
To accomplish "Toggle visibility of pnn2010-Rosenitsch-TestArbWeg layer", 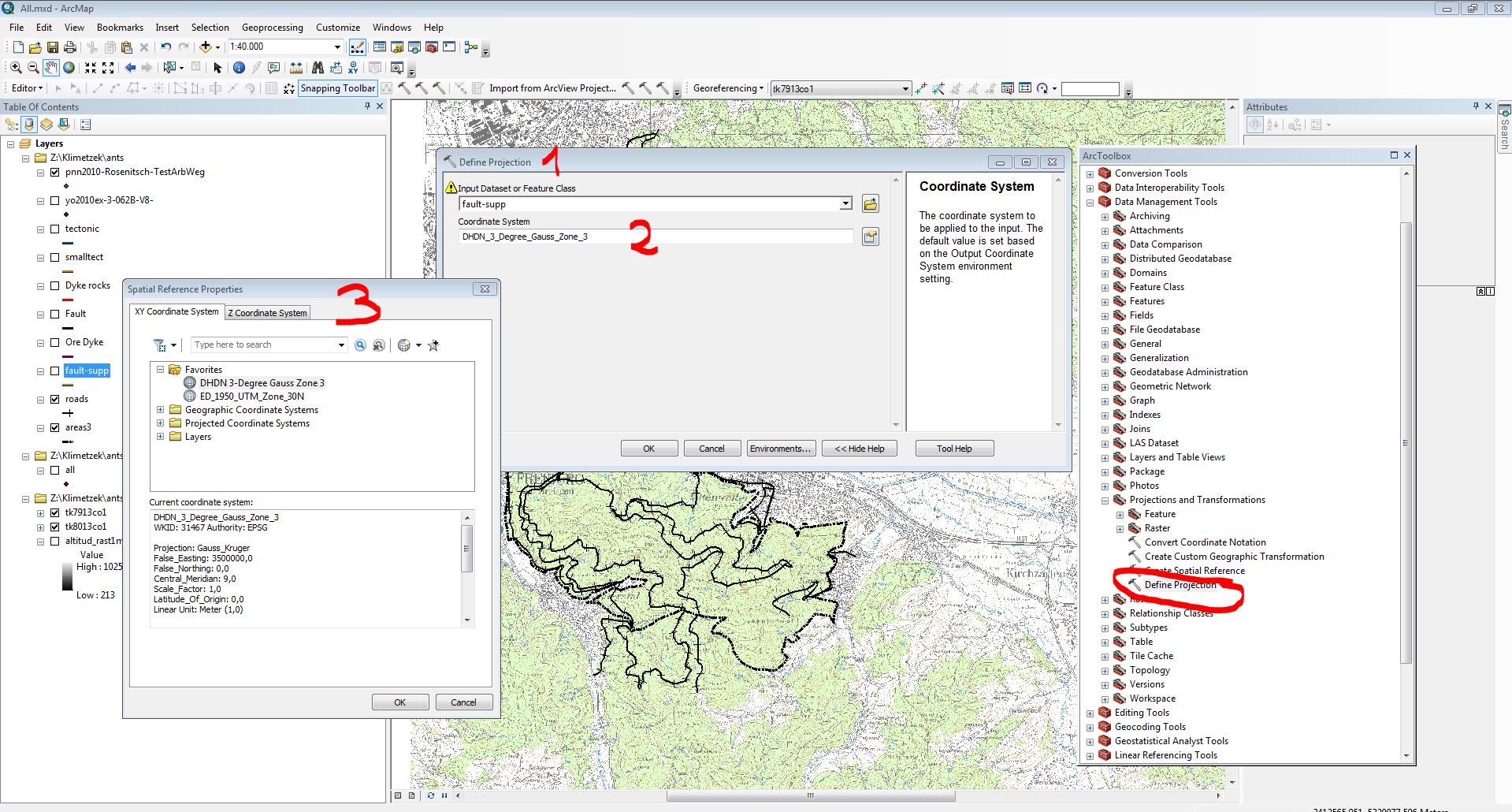I will click(55, 172).
